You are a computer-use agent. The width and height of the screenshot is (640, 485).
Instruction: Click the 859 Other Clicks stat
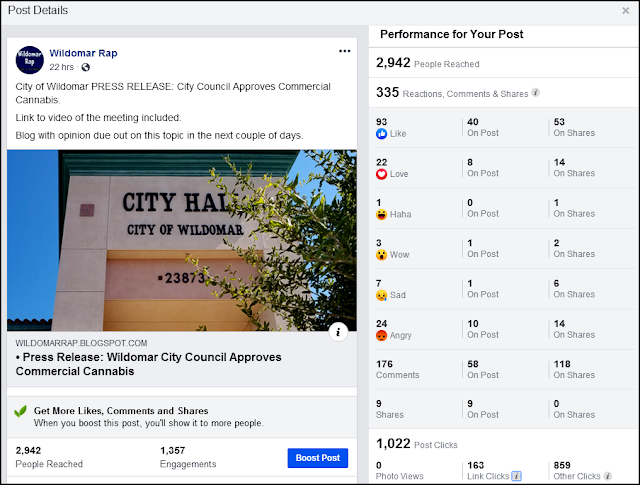click(x=577, y=471)
